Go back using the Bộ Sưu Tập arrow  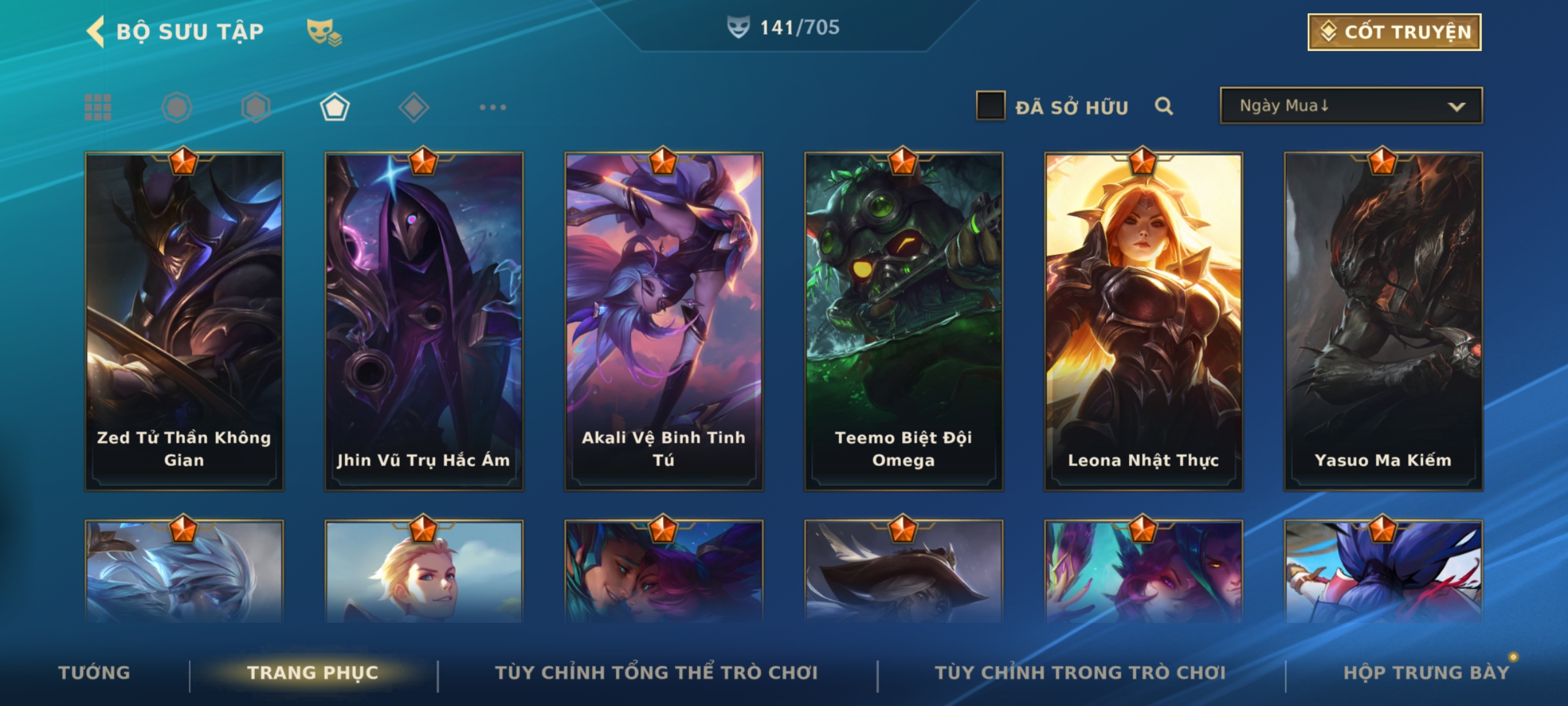coord(95,31)
